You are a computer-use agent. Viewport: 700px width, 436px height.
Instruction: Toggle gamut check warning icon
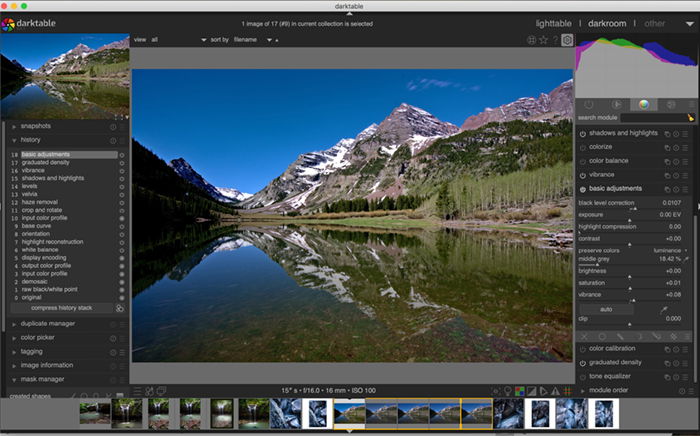(x=555, y=391)
